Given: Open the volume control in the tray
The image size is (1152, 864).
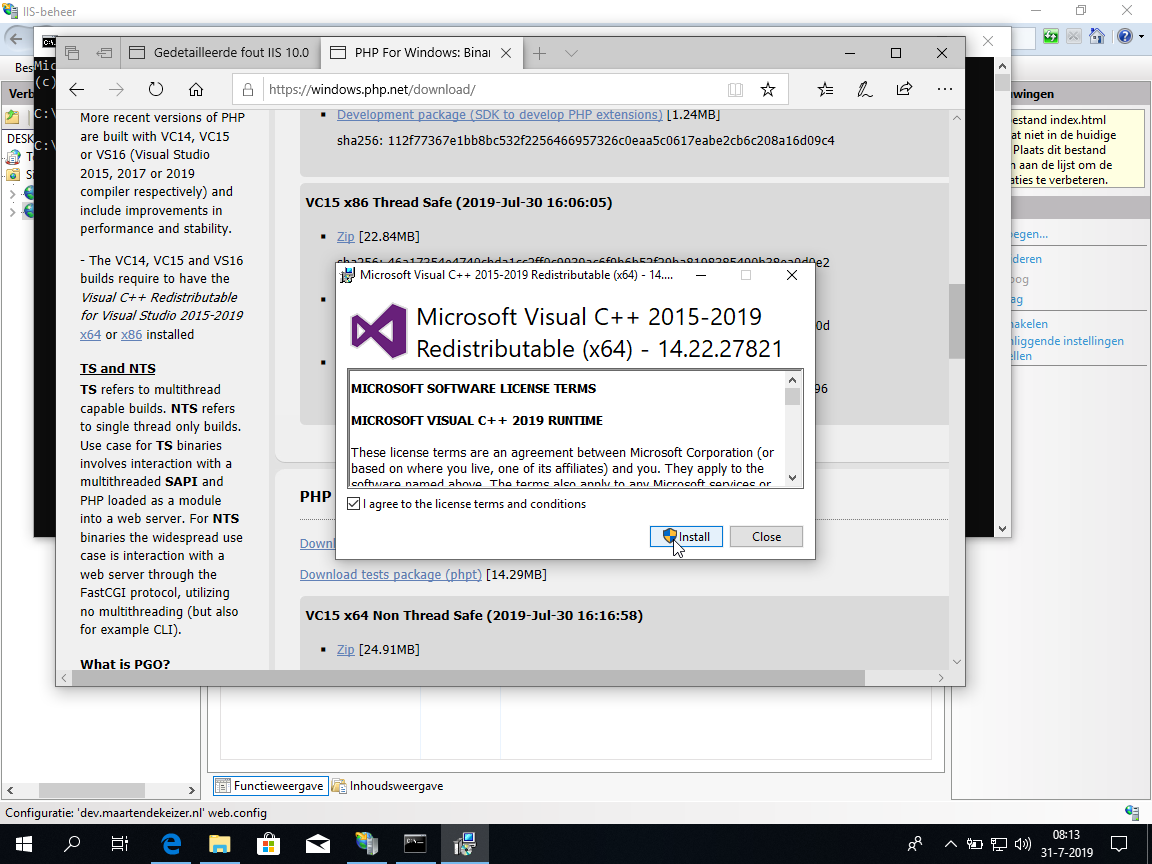Looking at the screenshot, I should pyautogui.click(x=1022, y=844).
